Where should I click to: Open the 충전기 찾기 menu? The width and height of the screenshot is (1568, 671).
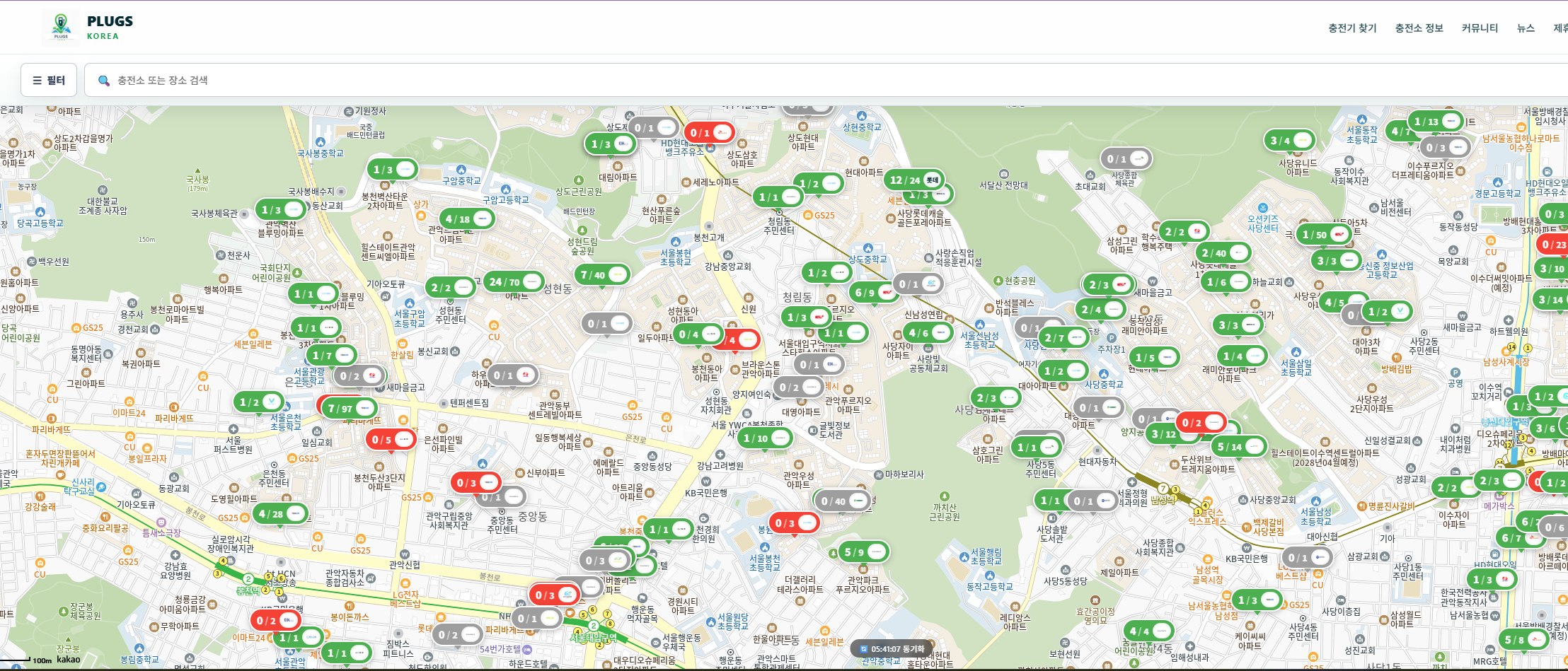click(x=1352, y=28)
